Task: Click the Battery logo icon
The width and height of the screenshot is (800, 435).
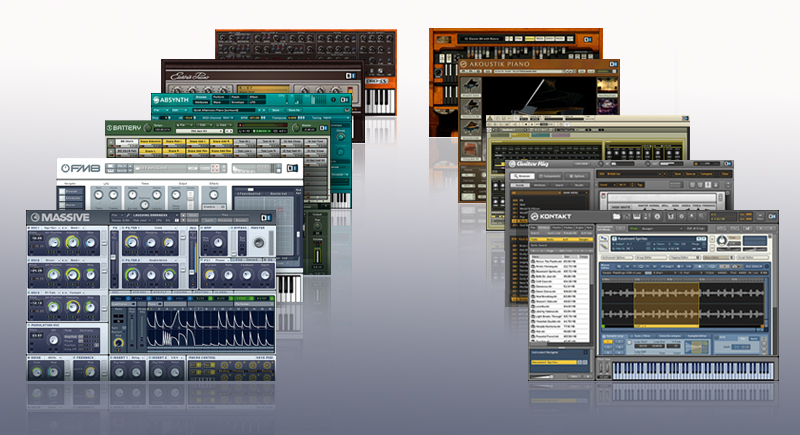Action: click(x=109, y=127)
